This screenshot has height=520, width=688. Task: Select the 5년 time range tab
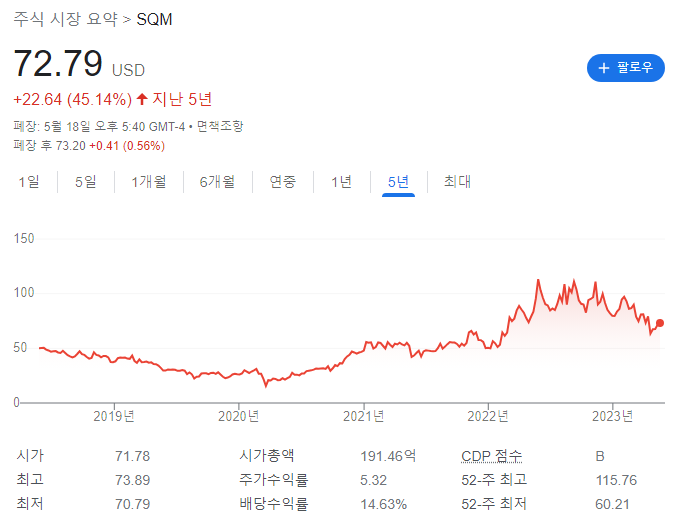(x=398, y=181)
